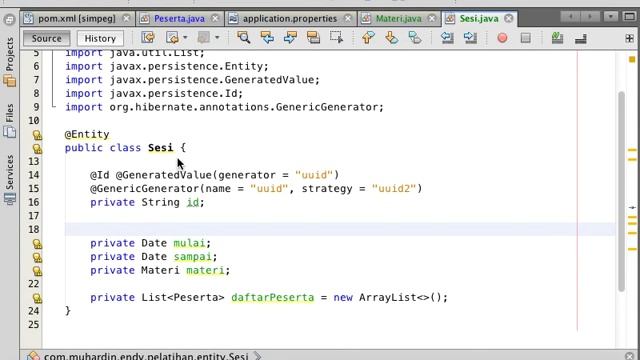The height and width of the screenshot is (360, 640).
Task: Select the Sesi.java tab
Action: tap(479, 19)
